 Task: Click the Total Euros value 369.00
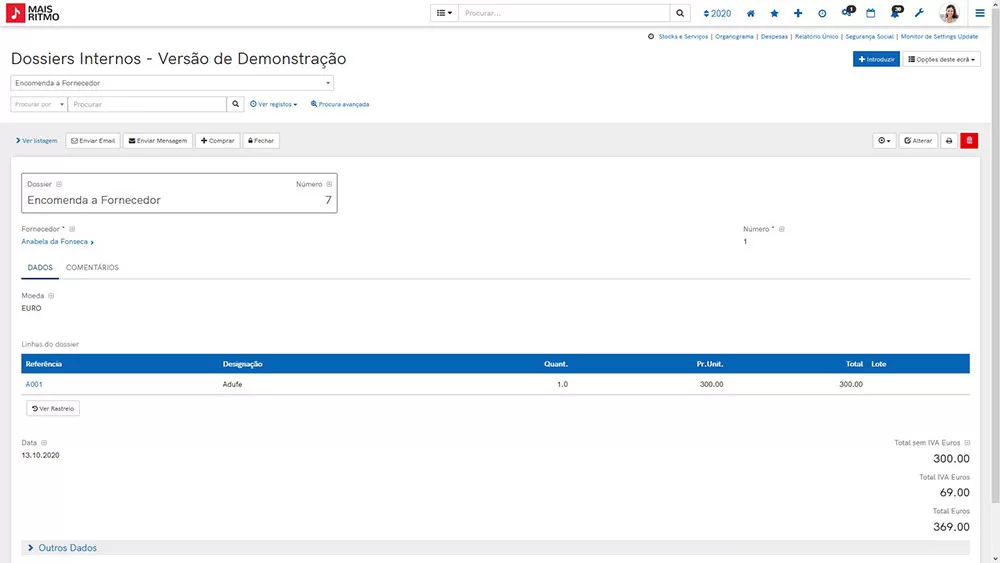[x=951, y=527]
